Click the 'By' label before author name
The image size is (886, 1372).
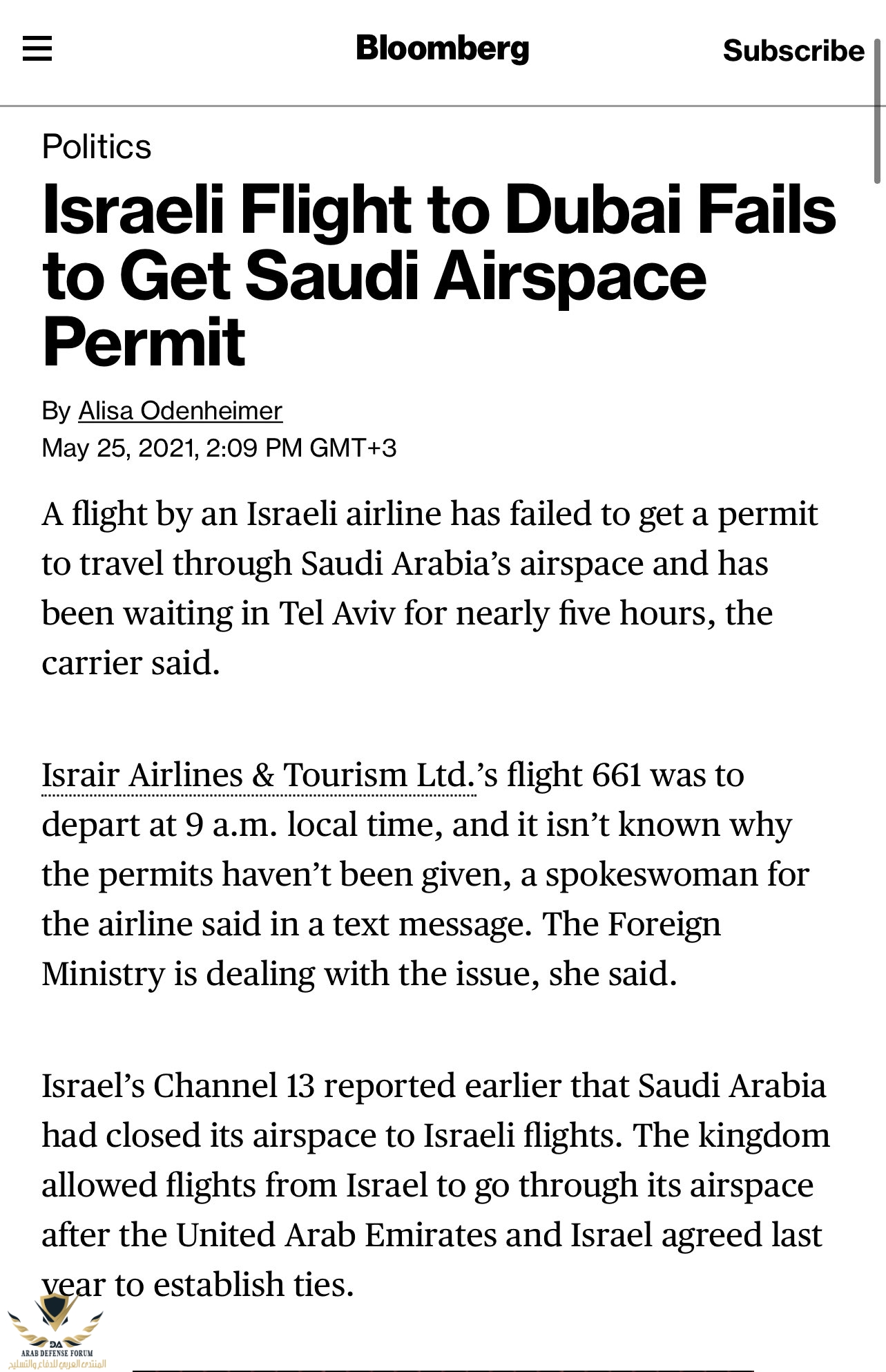pyautogui.click(x=56, y=411)
